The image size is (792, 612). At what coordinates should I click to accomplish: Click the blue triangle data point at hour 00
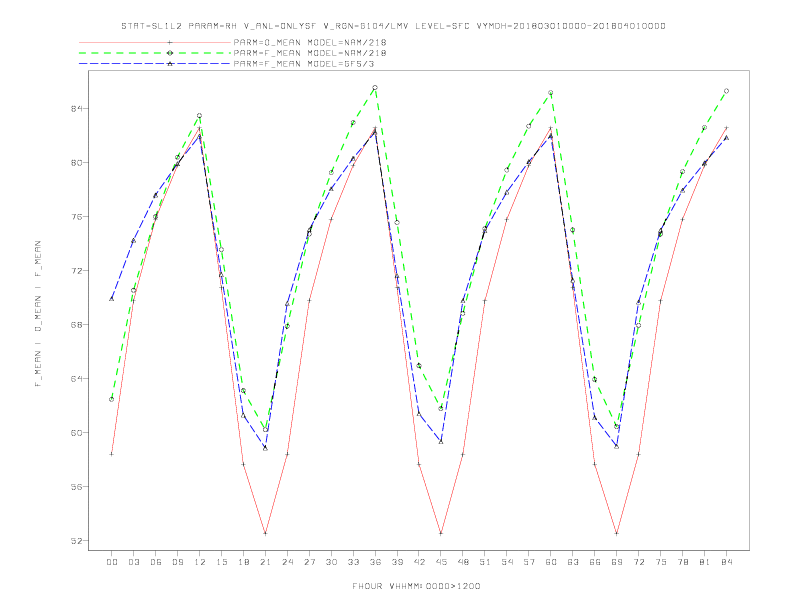click(x=112, y=299)
